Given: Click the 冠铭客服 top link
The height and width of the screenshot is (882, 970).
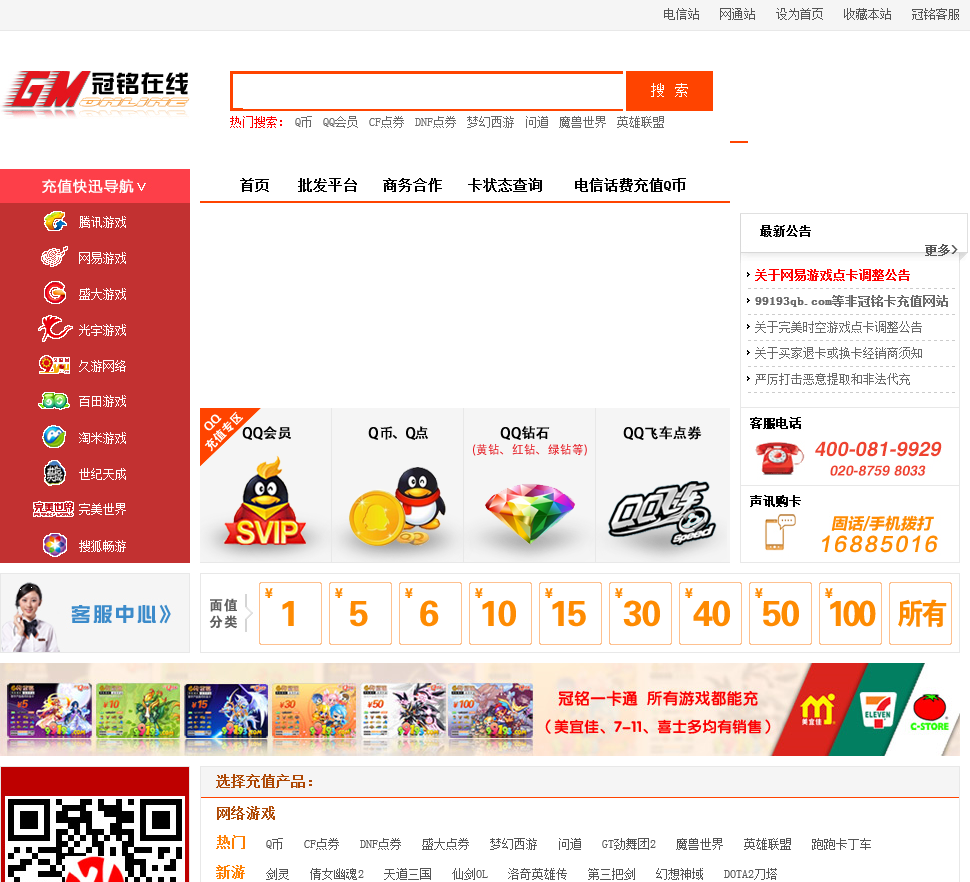Looking at the screenshot, I should click(935, 14).
